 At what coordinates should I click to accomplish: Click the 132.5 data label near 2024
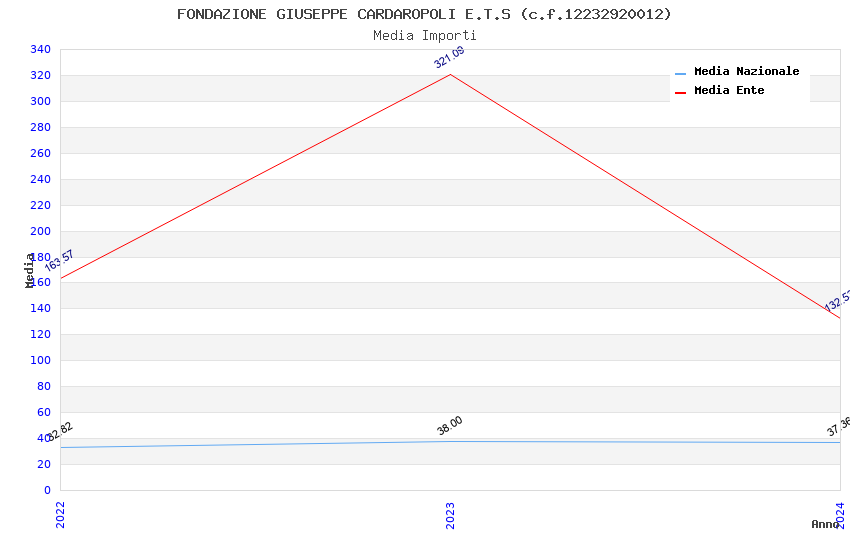click(837, 301)
